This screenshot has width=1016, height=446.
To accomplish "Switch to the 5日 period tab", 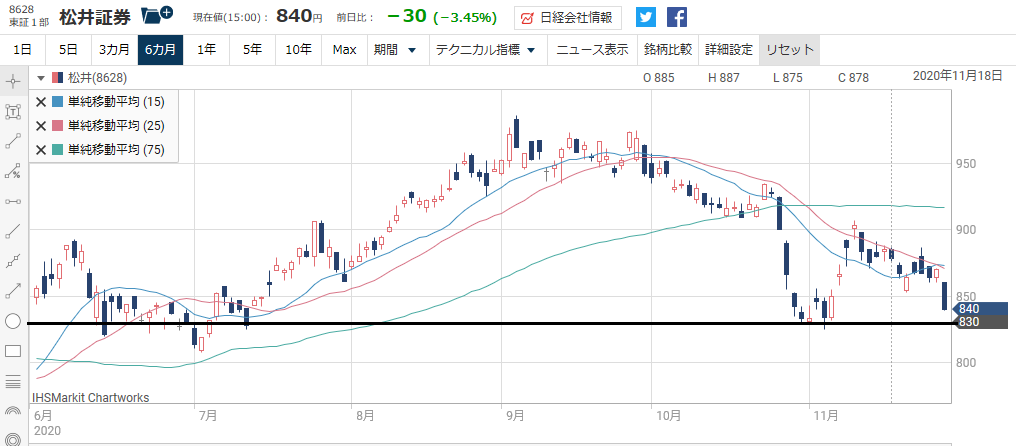I will [x=68, y=50].
